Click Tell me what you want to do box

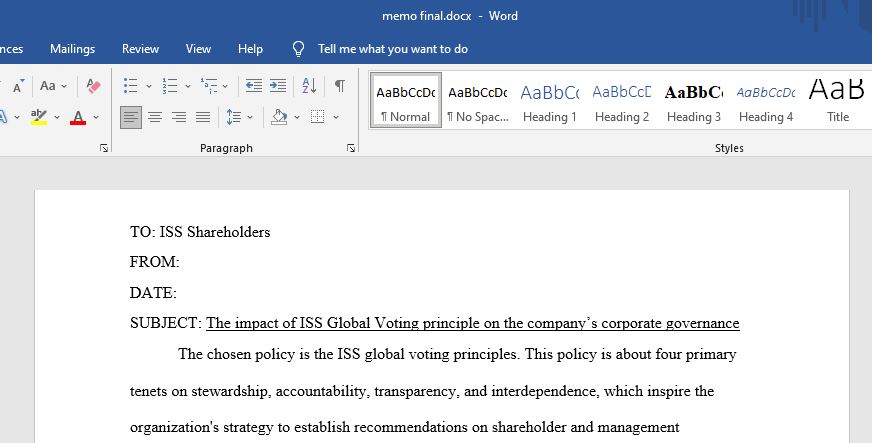(x=393, y=49)
